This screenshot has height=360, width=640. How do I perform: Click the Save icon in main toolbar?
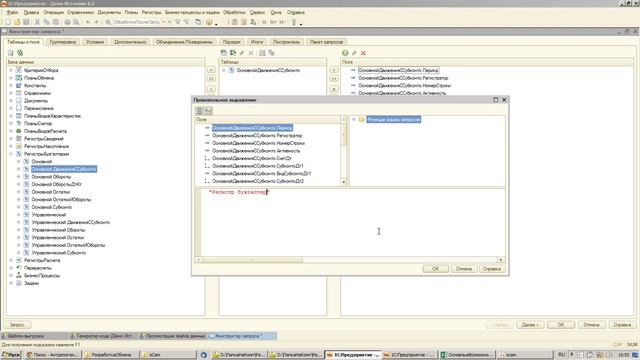tap(26, 22)
